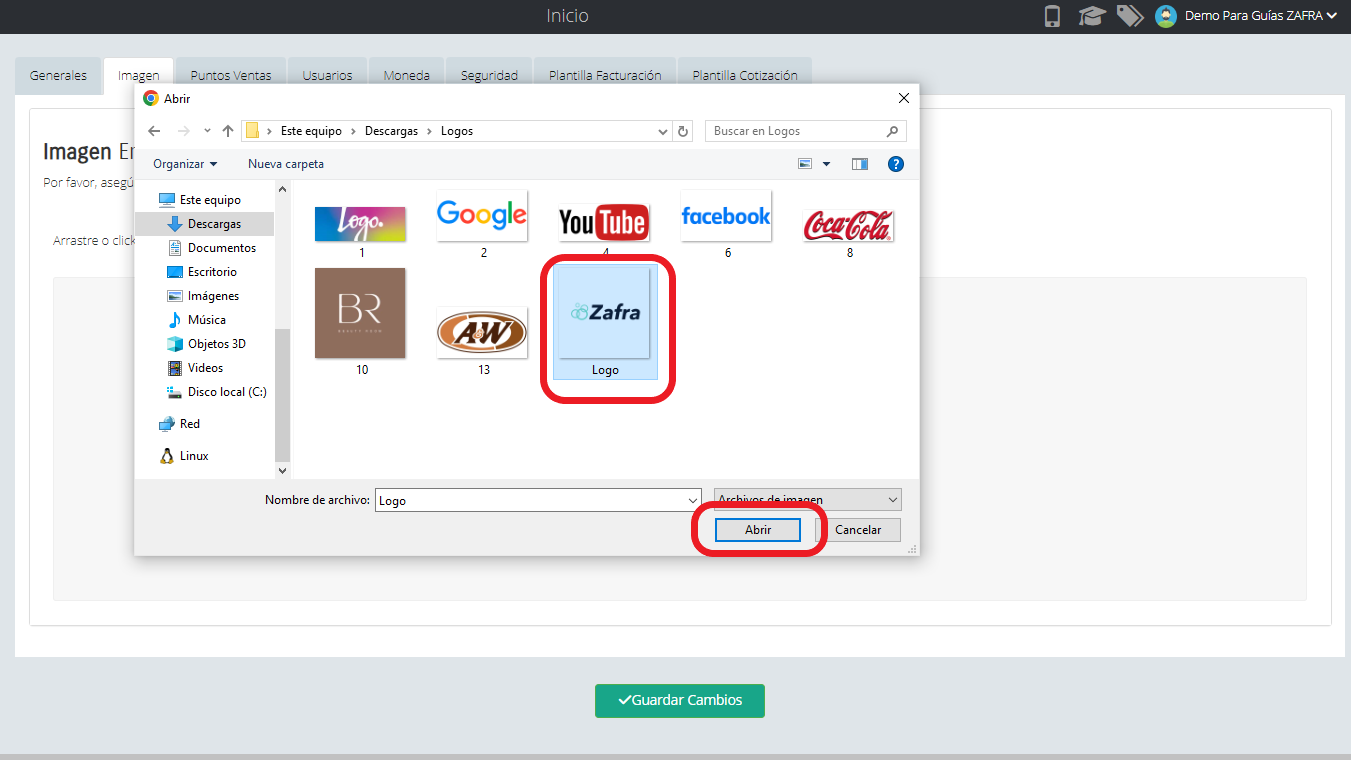Open the blue help question icon
1351x760 pixels.
[896, 164]
